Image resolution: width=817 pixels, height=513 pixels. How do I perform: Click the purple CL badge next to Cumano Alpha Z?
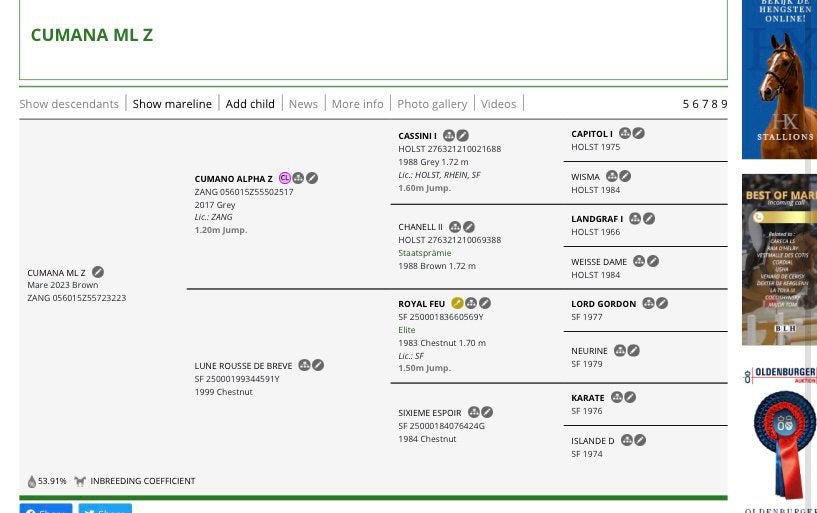[x=284, y=178]
